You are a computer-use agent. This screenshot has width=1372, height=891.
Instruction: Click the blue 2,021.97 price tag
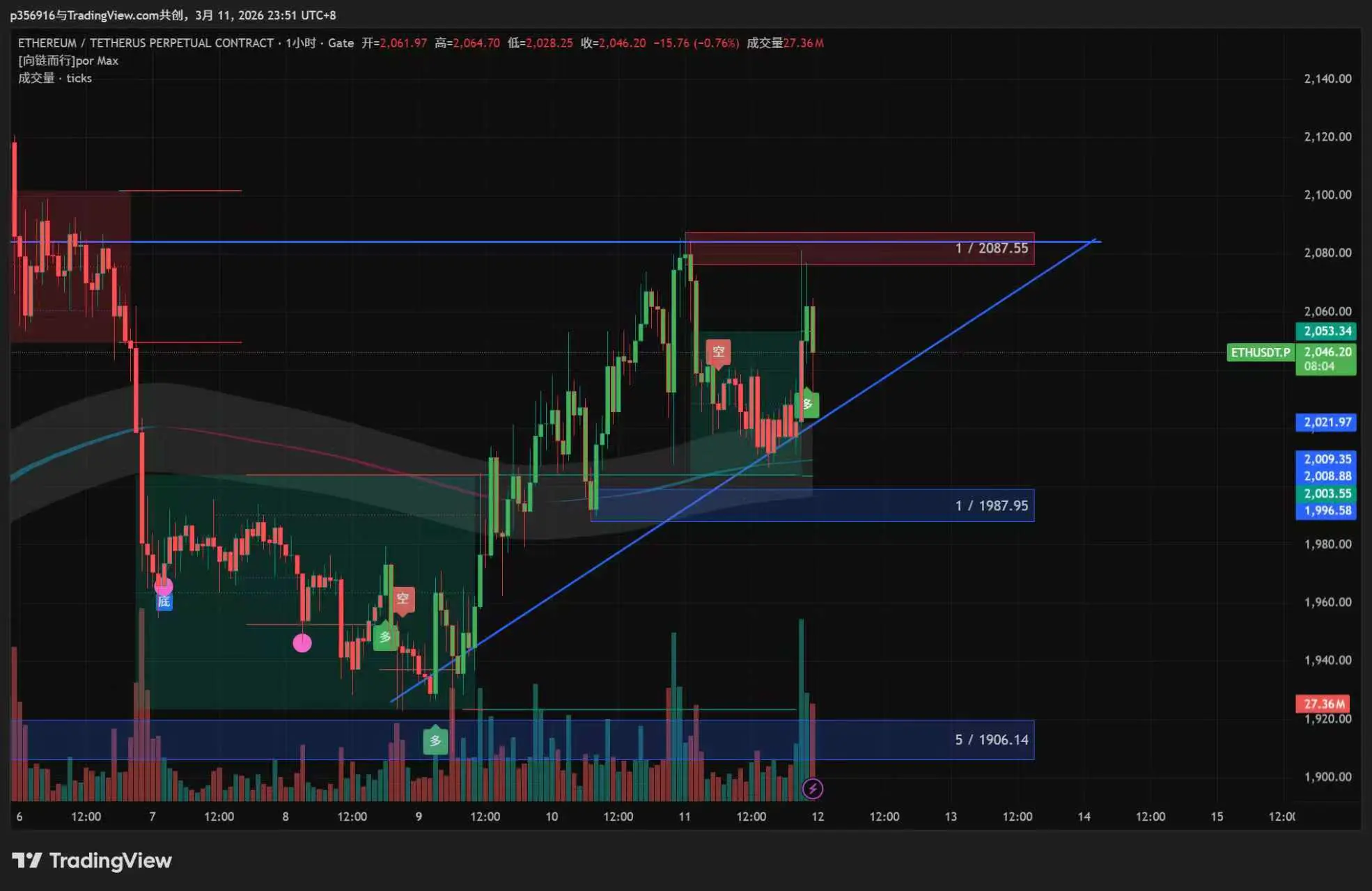[1326, 423]
